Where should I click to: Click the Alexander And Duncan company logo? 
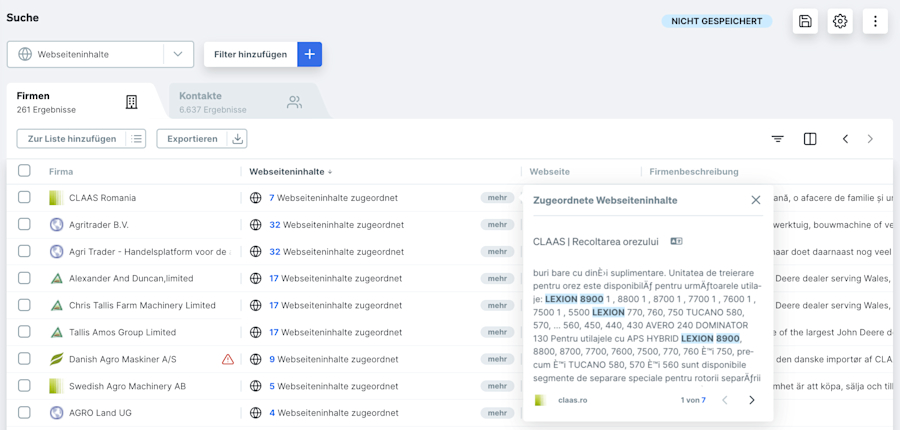pos(56,278)
